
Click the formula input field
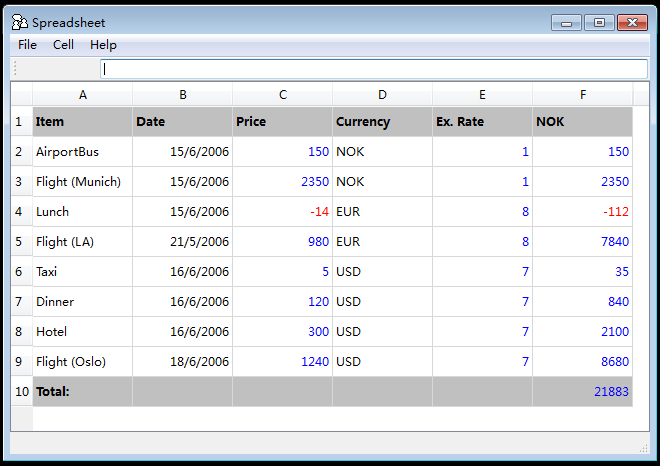pyautogui.click(x=374, y=69)
